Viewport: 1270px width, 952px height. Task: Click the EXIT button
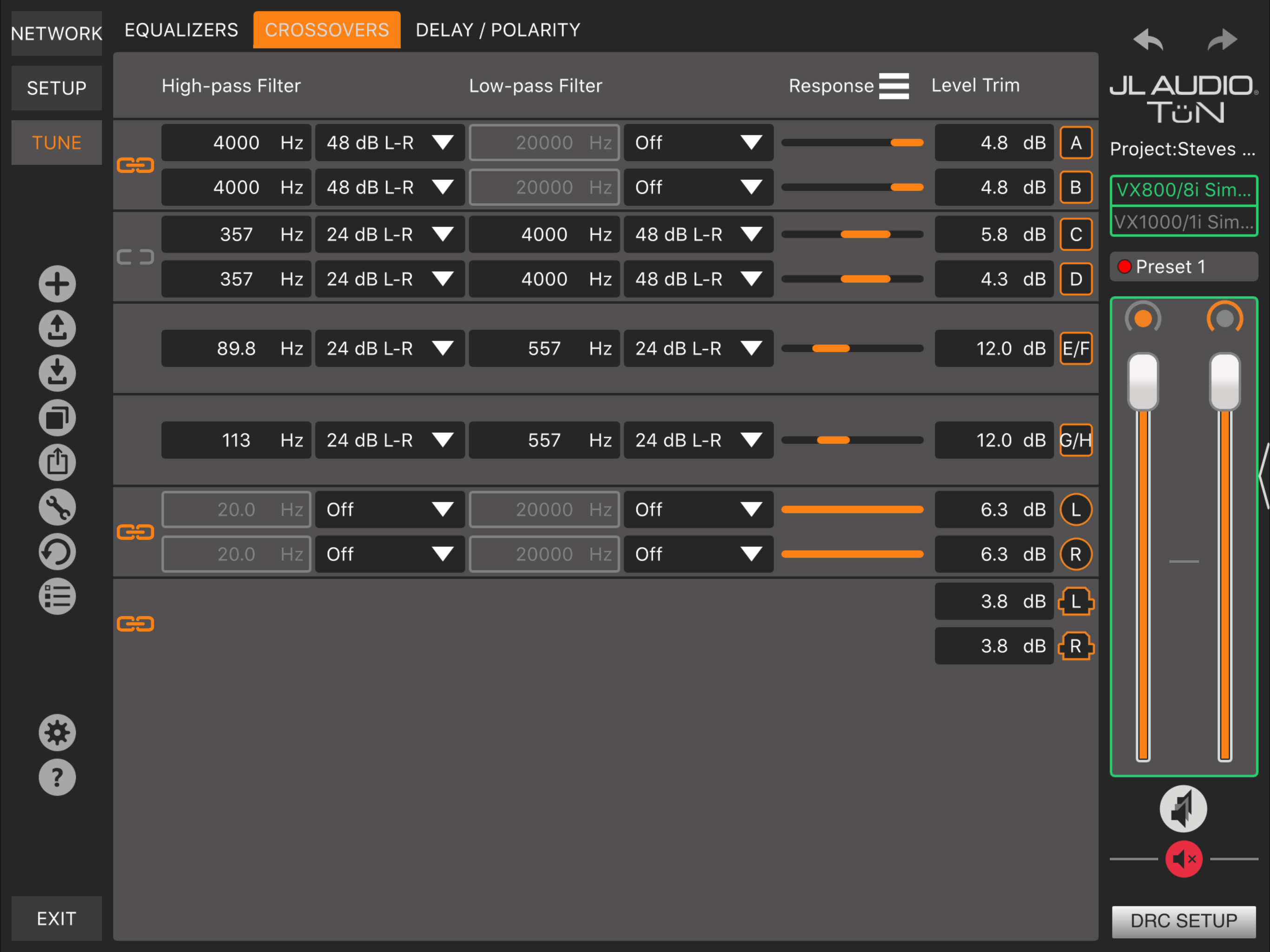(x=56, y=918)
